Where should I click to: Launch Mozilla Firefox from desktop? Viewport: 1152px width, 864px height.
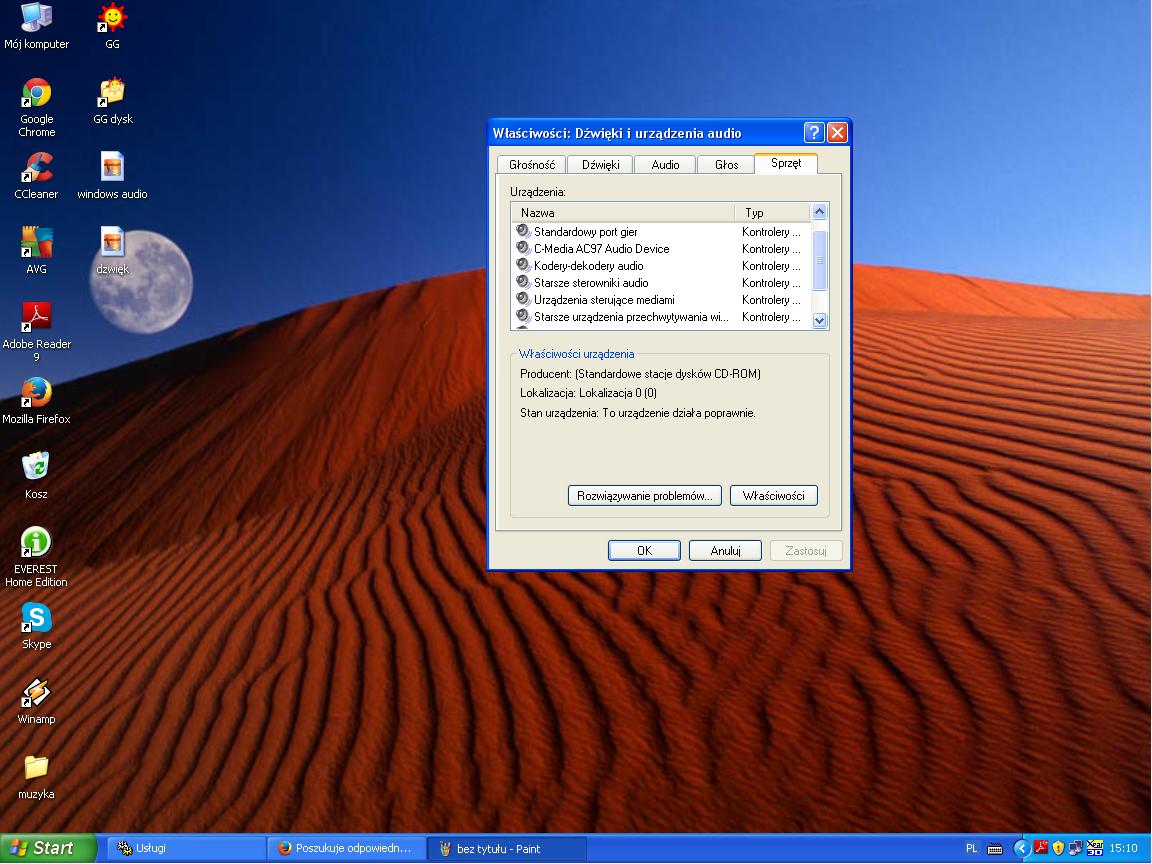(36, 401)
